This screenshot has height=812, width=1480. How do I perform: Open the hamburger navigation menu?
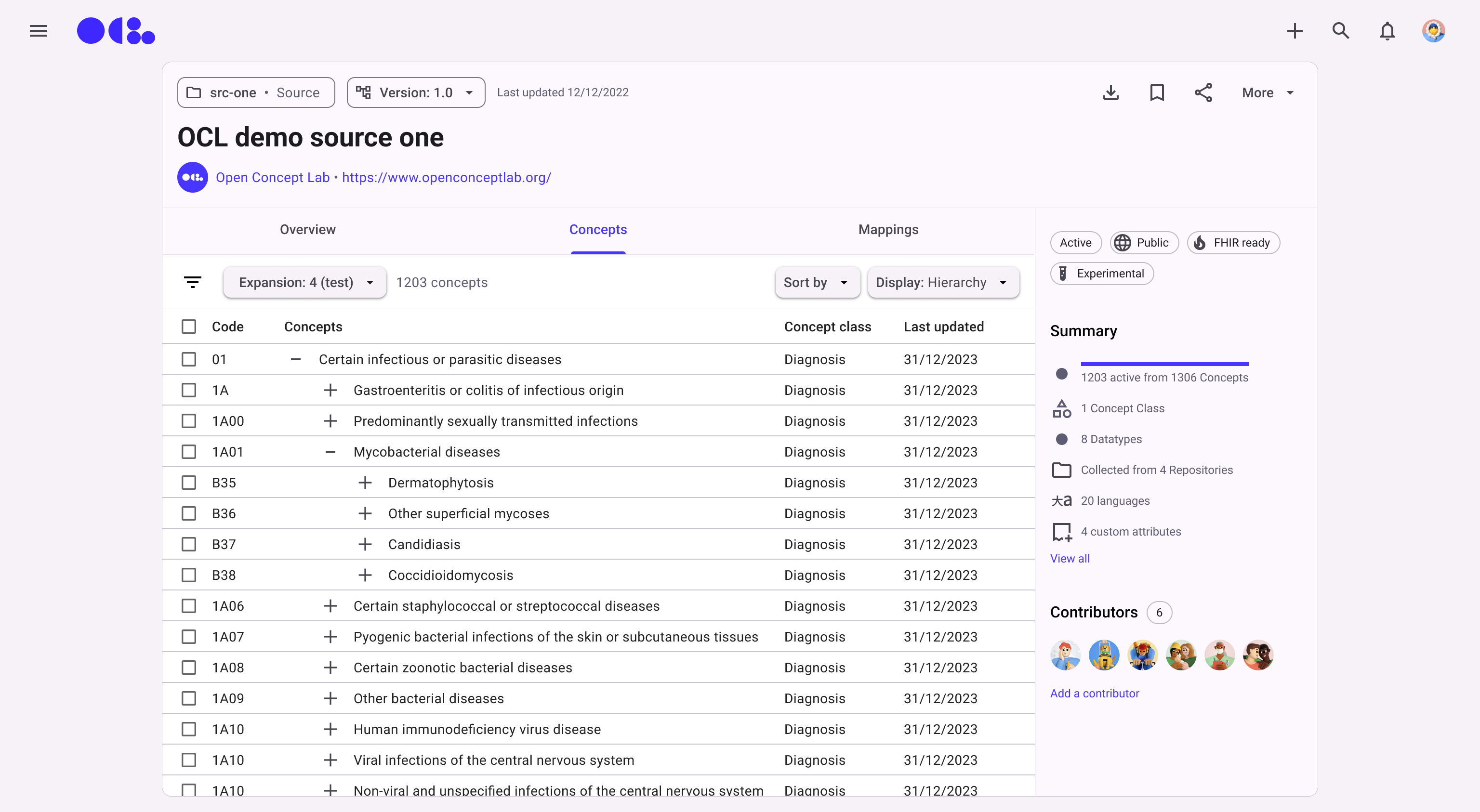(38, 31)
